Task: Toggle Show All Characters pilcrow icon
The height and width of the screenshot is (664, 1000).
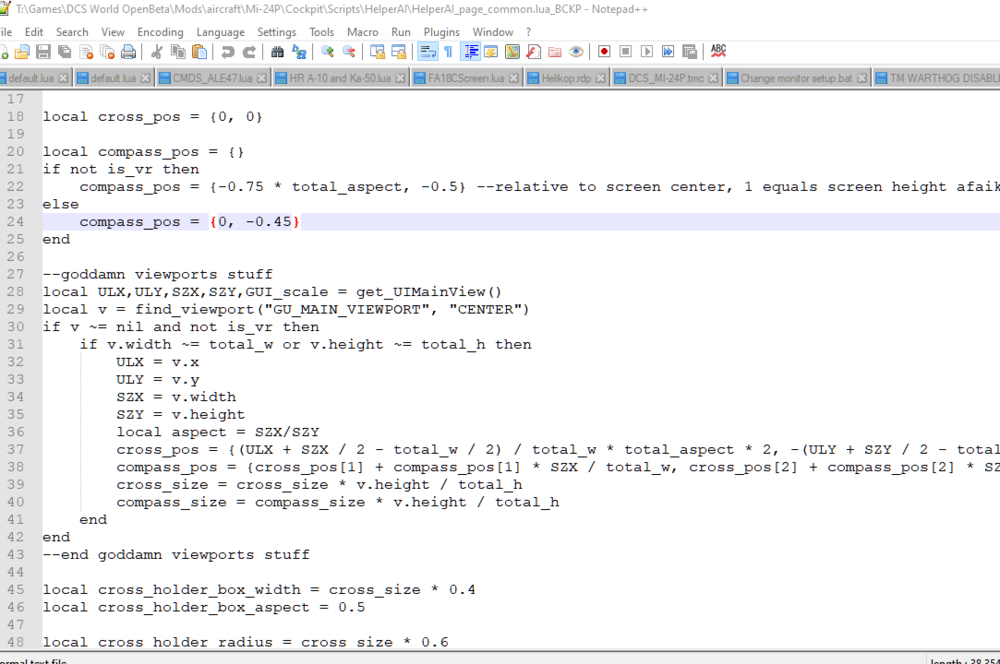Action: [x=448, y=52]
